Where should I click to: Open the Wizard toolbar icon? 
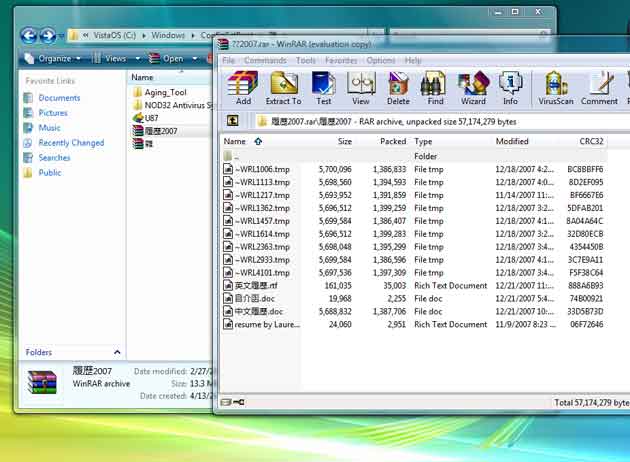(473, 88)
